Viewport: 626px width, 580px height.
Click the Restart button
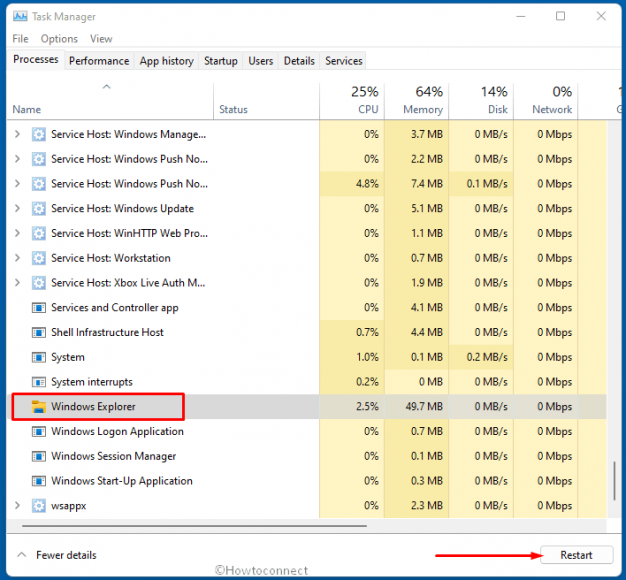[x=576, y=555]
